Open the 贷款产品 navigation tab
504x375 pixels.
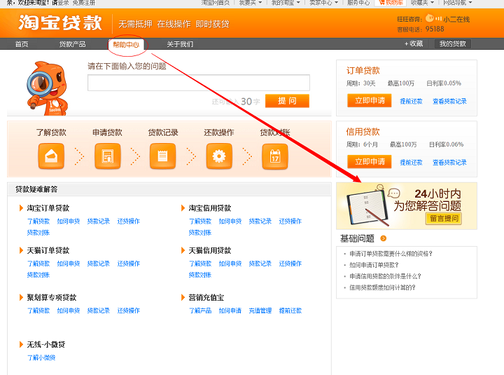tap(72, 44)
